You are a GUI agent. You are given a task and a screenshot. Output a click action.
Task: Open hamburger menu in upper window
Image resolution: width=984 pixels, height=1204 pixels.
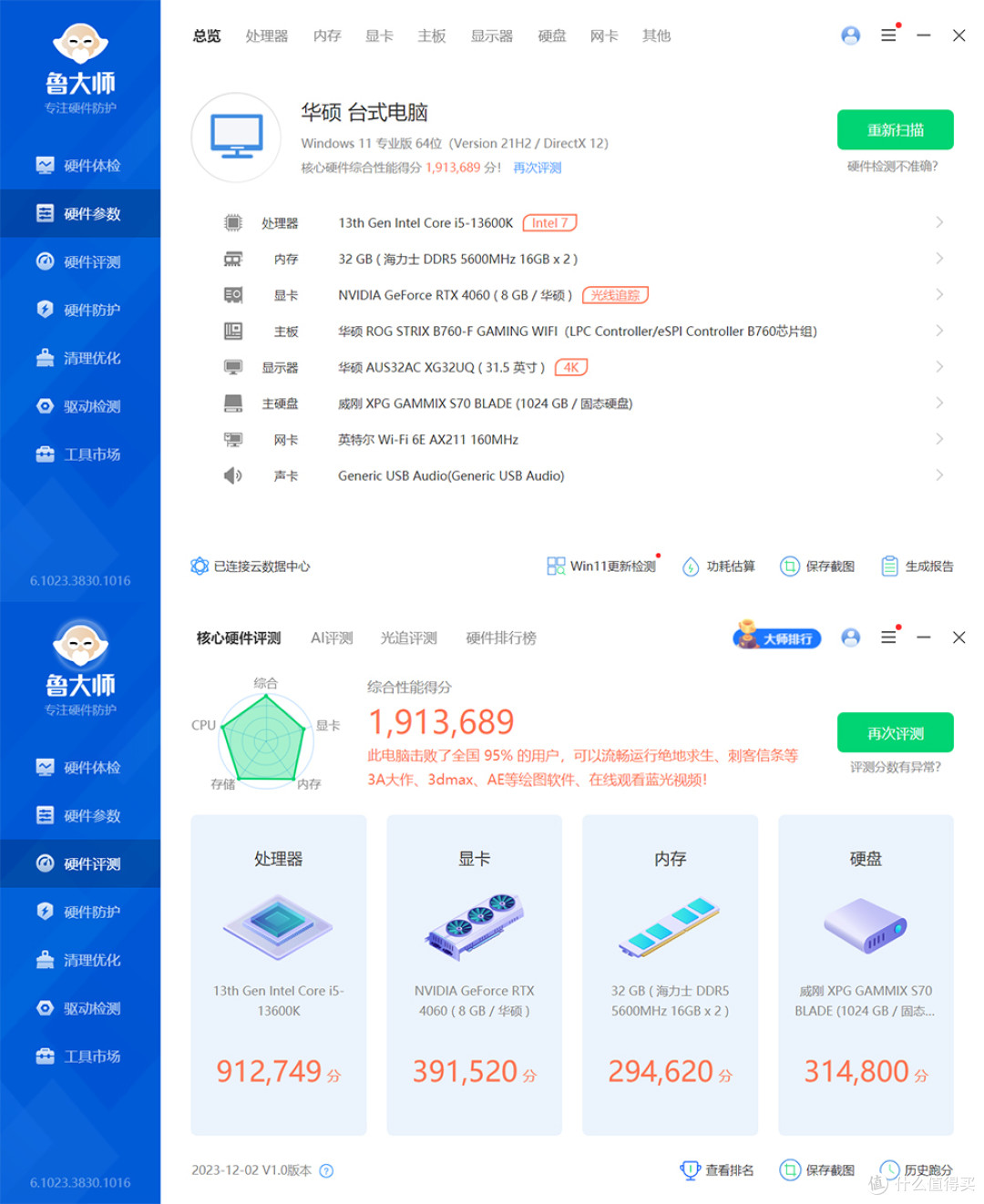pyautogui.click(x=888, y=36)
